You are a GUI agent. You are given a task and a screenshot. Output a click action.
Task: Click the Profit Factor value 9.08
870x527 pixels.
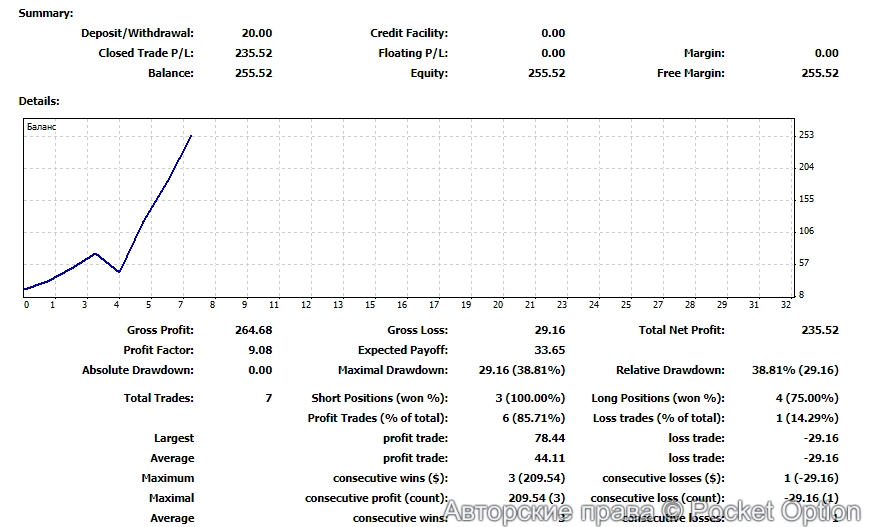(259, 350)
